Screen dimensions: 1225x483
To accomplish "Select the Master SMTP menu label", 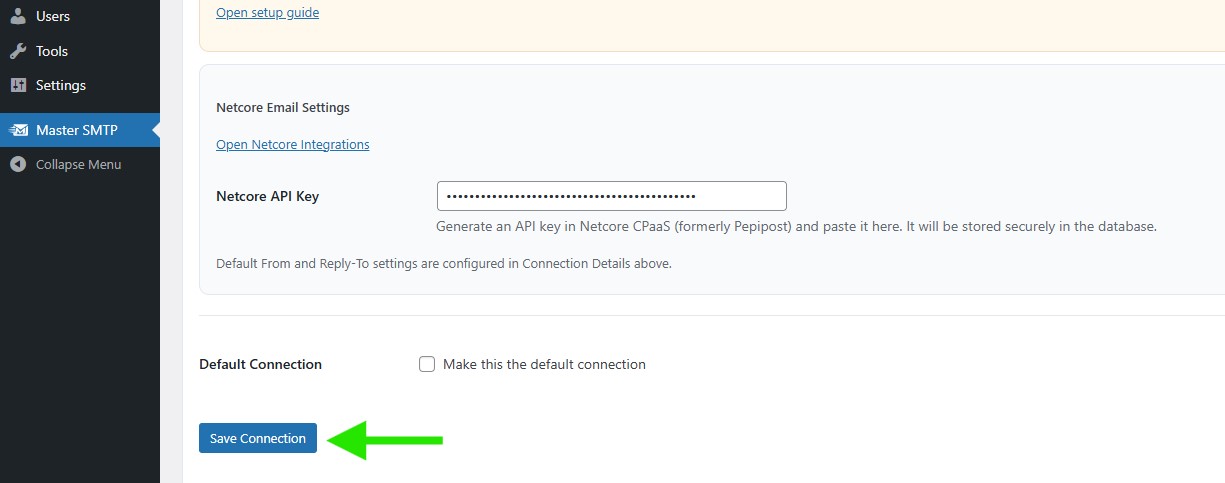I will pyautogui.click(x=77, y=130).
